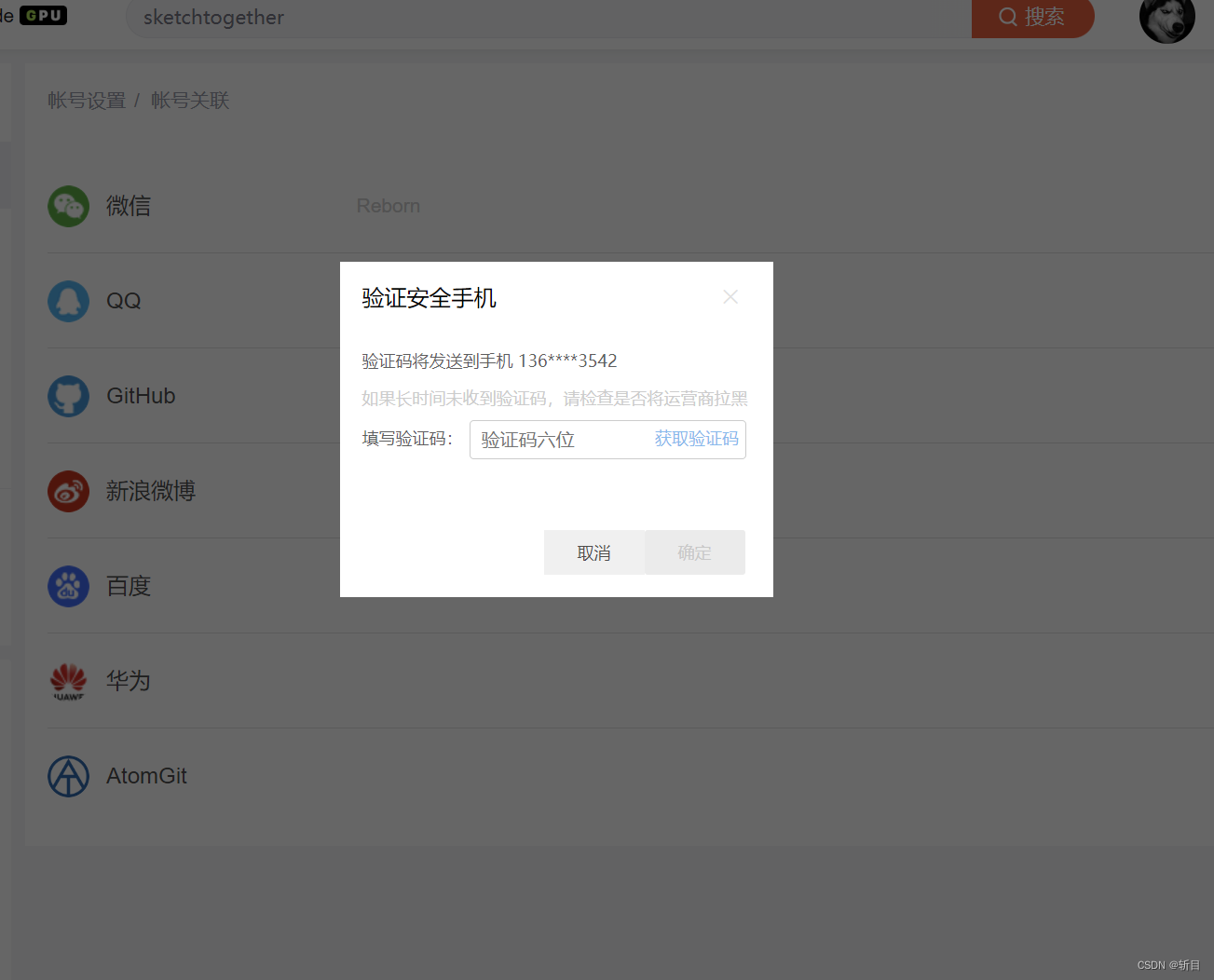Click the Baidu paw icon
Viewport: 1214px width, 980px height.
(68, 586)
